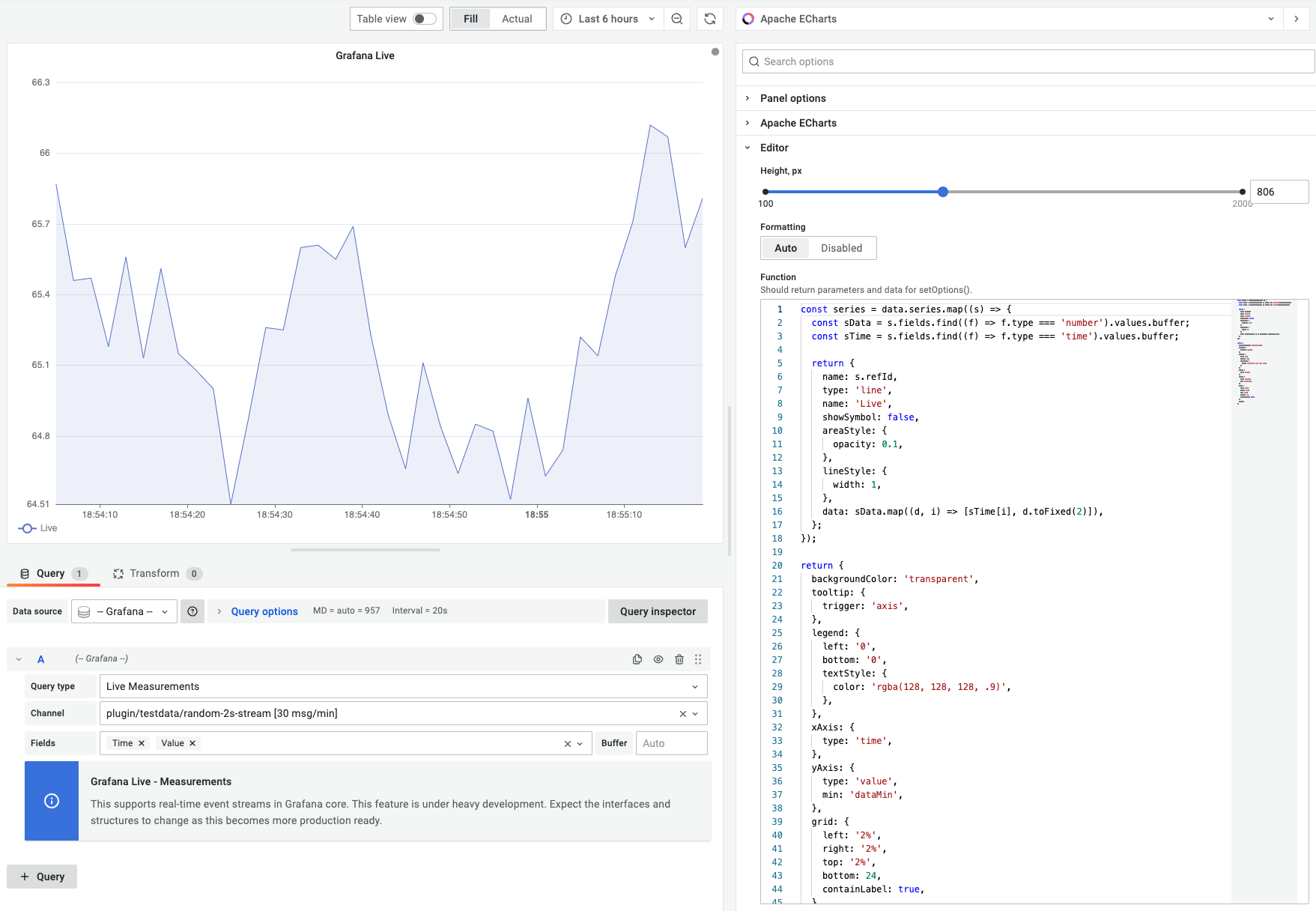Click the Search options field
This screenshot has height=911, width=1316.
point(1028,61)
